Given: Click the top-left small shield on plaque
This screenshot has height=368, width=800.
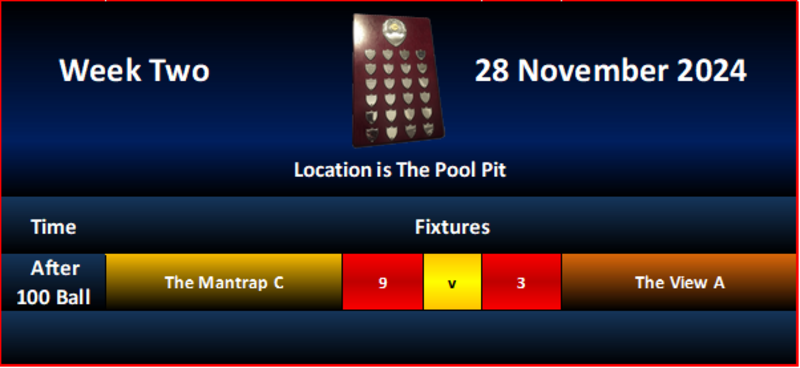Looking at the screenshot, I should pyautogui.click(x=371, y=53).
